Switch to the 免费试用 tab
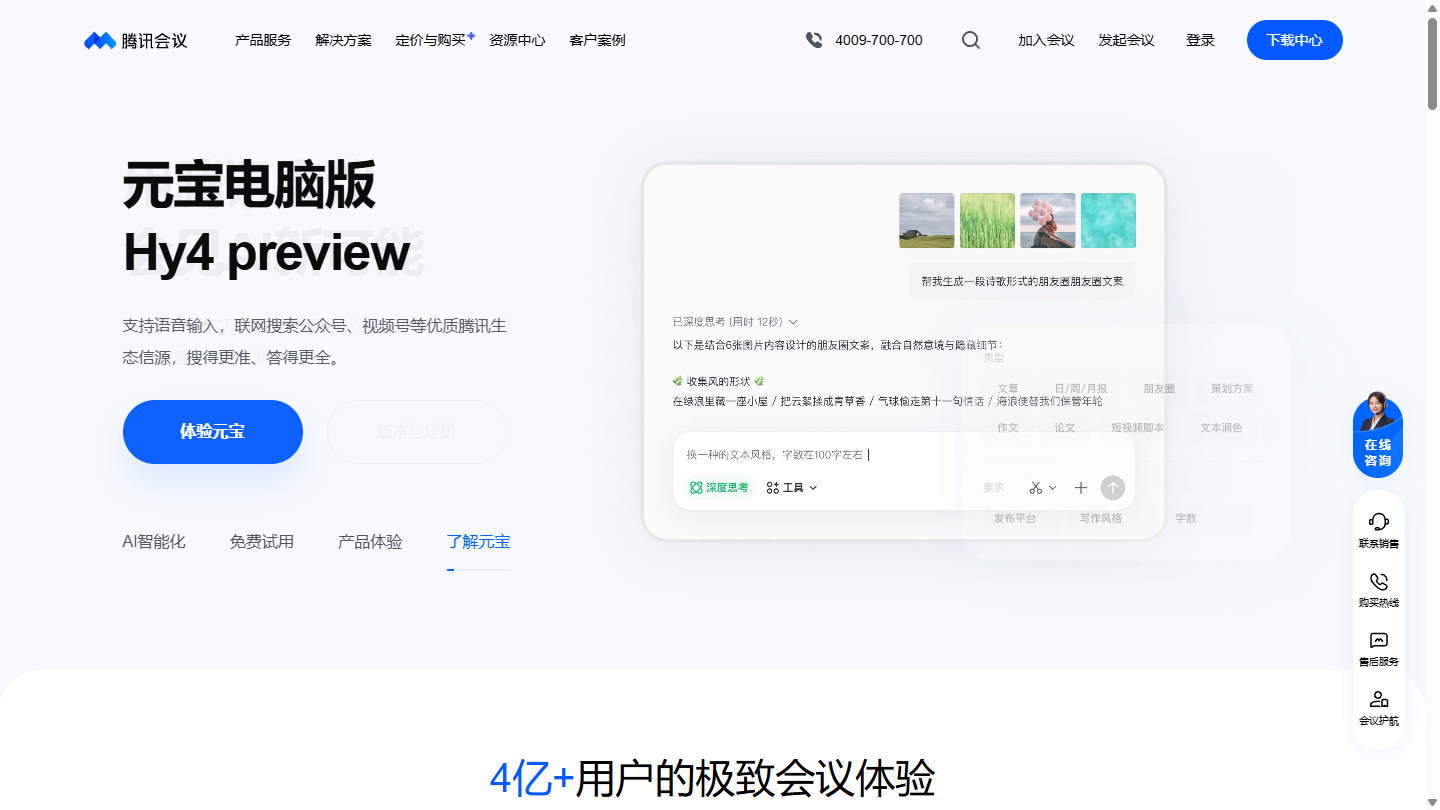This screenshot has width=1440, height=810. point(262,542)
